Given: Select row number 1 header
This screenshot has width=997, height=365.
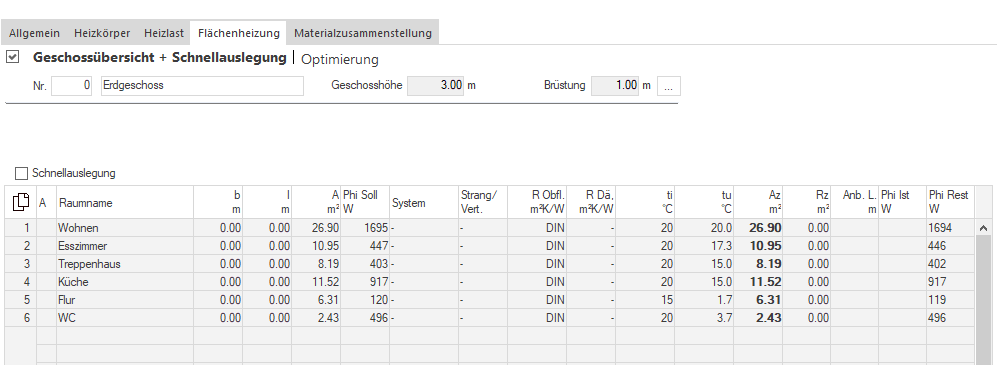Looking at the screenshot, I should click(x=21, y=228).
